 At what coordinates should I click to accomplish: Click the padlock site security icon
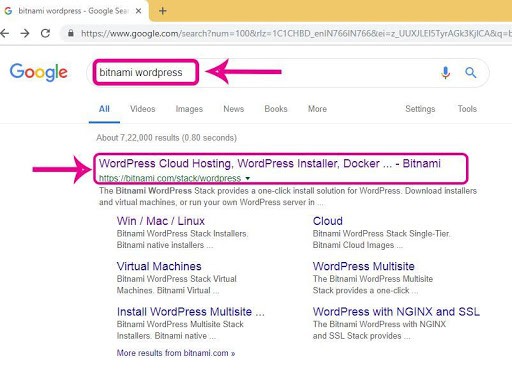tap(70, 33)
